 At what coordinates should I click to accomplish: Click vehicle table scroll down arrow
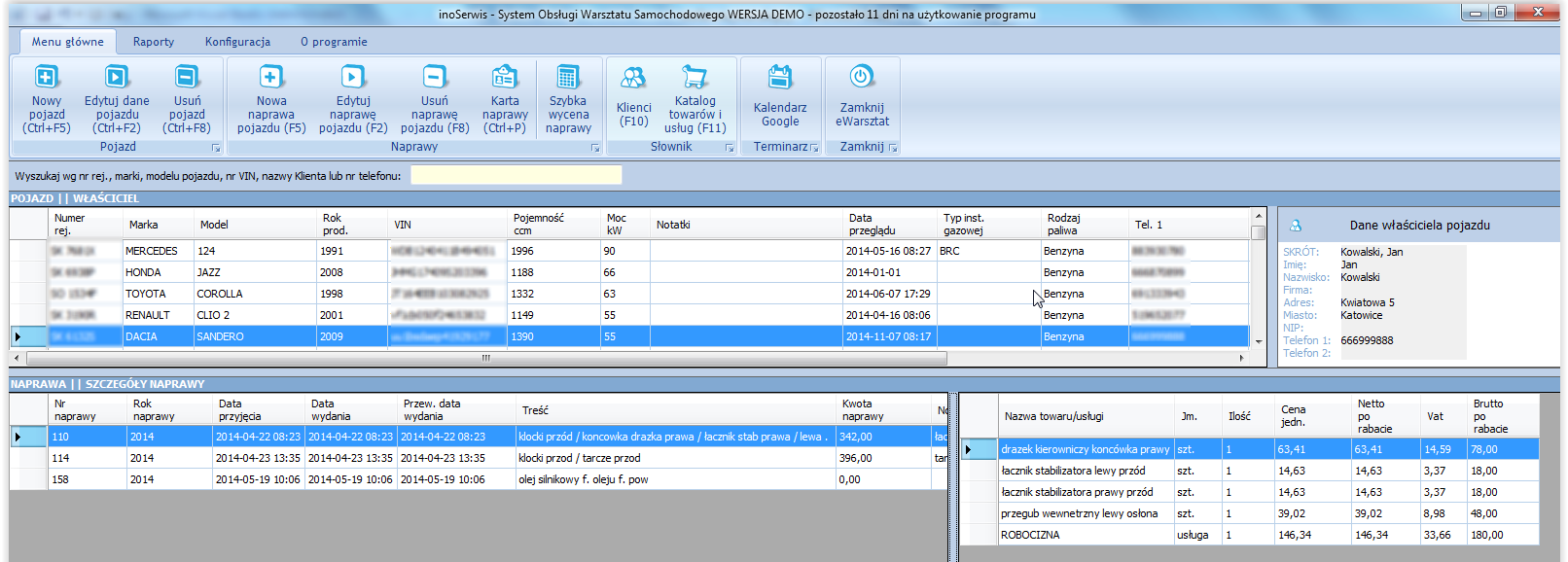[x=1259, y=342]
